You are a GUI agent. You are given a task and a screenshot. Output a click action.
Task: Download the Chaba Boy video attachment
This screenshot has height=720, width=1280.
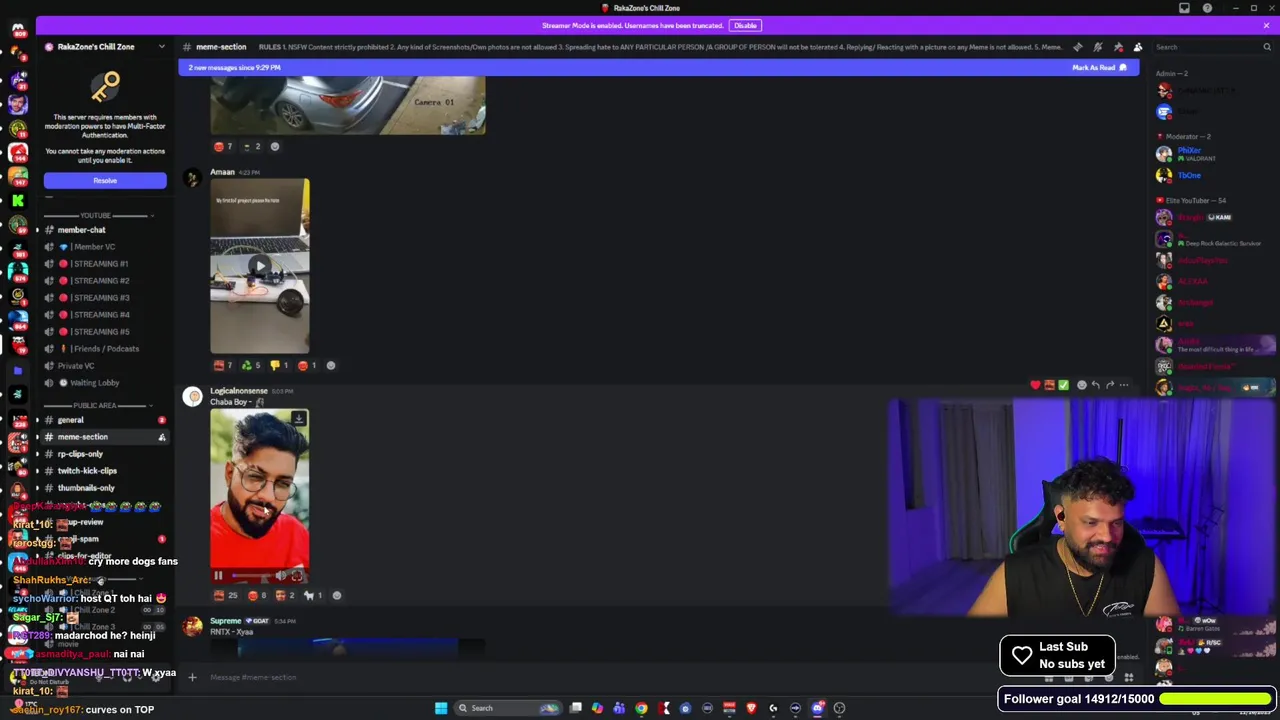pyautogui.click(x=298, y=419)
